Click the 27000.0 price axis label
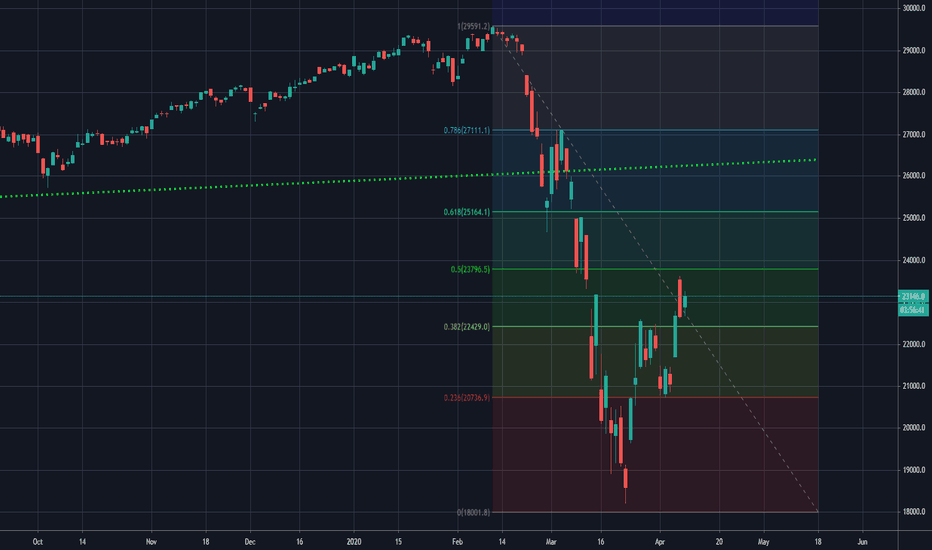 pos(914,134)
